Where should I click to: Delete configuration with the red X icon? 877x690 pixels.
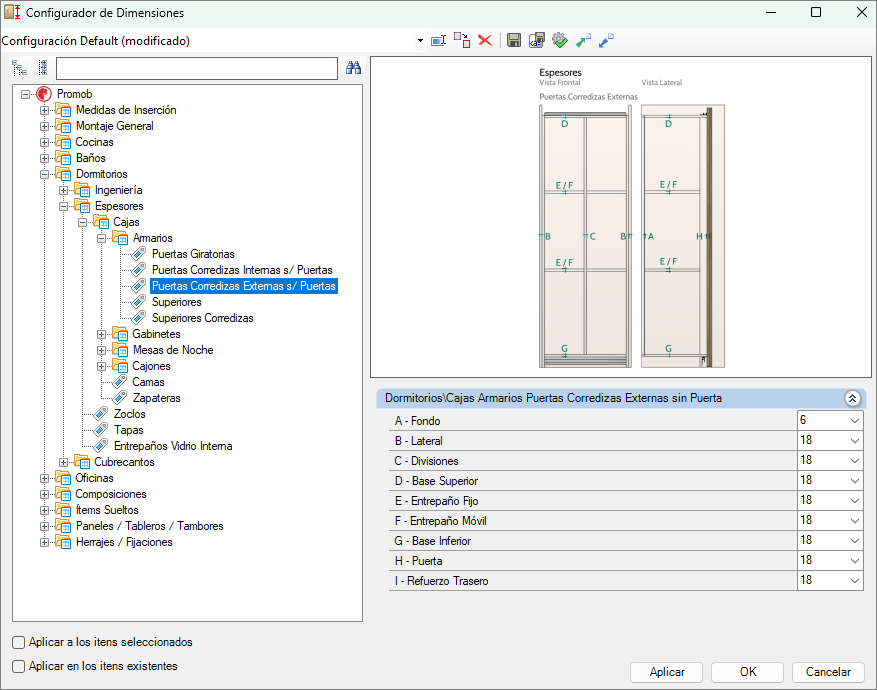[485, 40]
